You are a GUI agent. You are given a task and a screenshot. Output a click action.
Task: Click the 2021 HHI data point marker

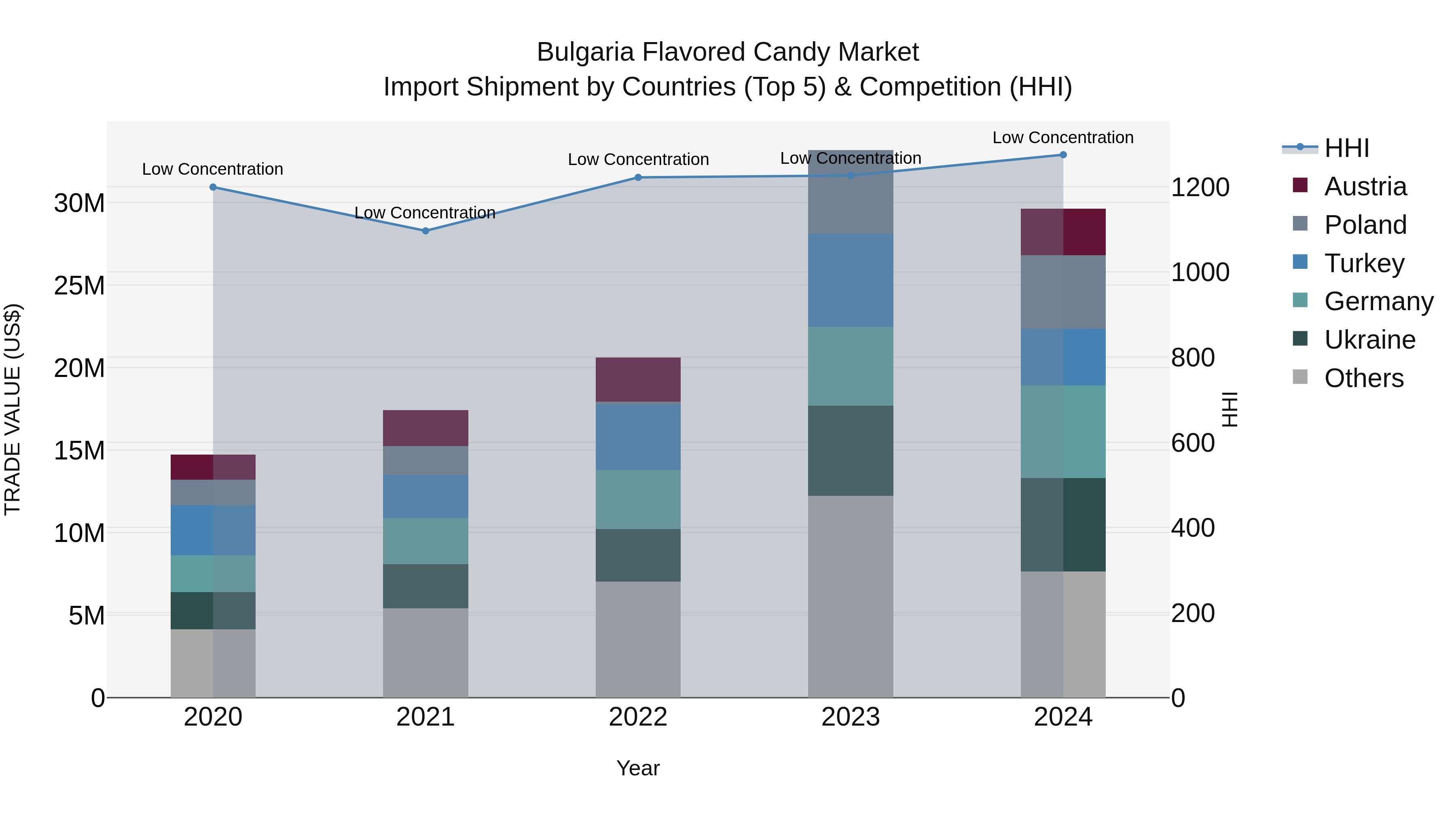point(425,231)
